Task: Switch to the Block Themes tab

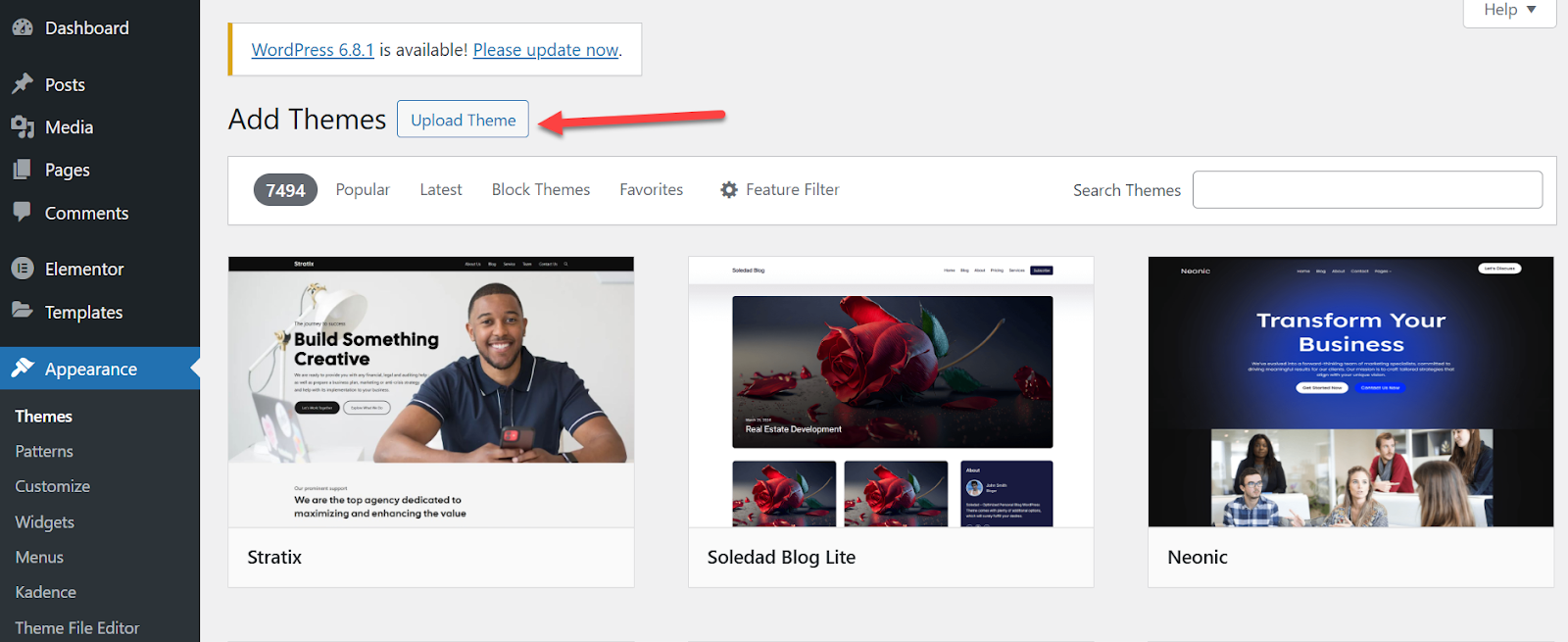Action: pyautogui.click(x=541, y=189)
